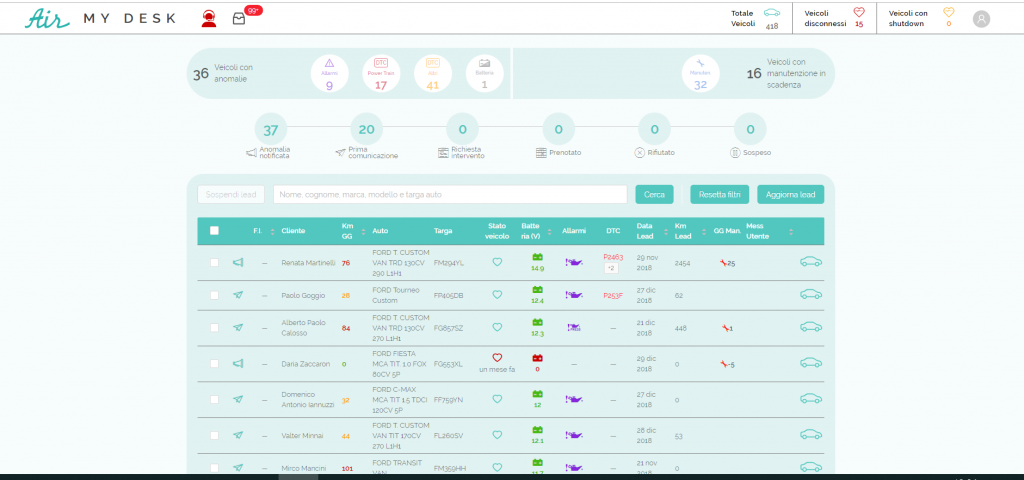The width and height of the screenshot is (1024, 480).
Task: Click the Veicoli con shutdown heart icon
Action: [948, 12]
